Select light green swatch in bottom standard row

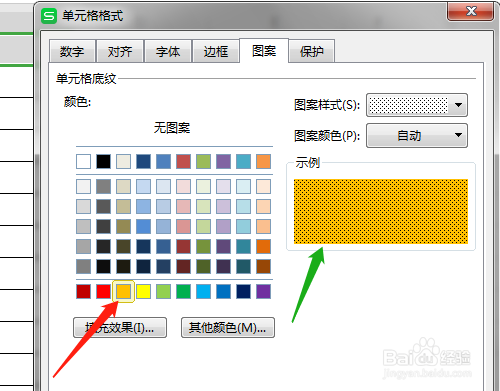[x=163, y=291]
